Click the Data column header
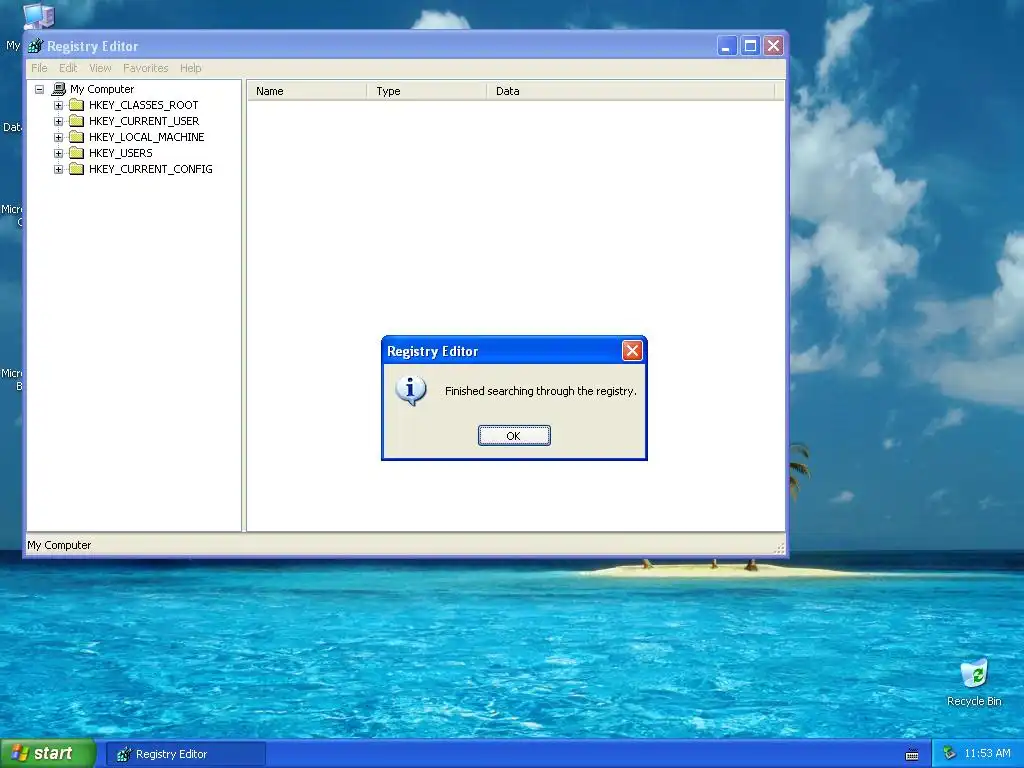Viewport: 1024px width, 768px height. (630, 91)
